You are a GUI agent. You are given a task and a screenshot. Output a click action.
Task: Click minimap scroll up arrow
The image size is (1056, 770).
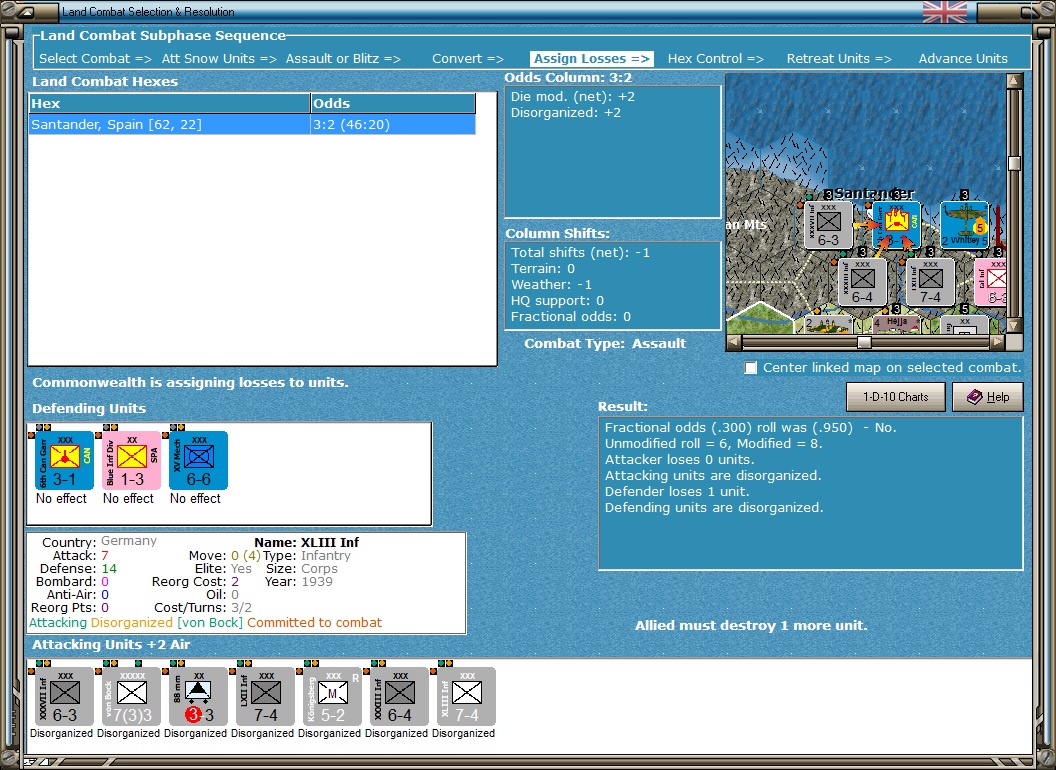pyautogui.click(x=1014, y=82)
